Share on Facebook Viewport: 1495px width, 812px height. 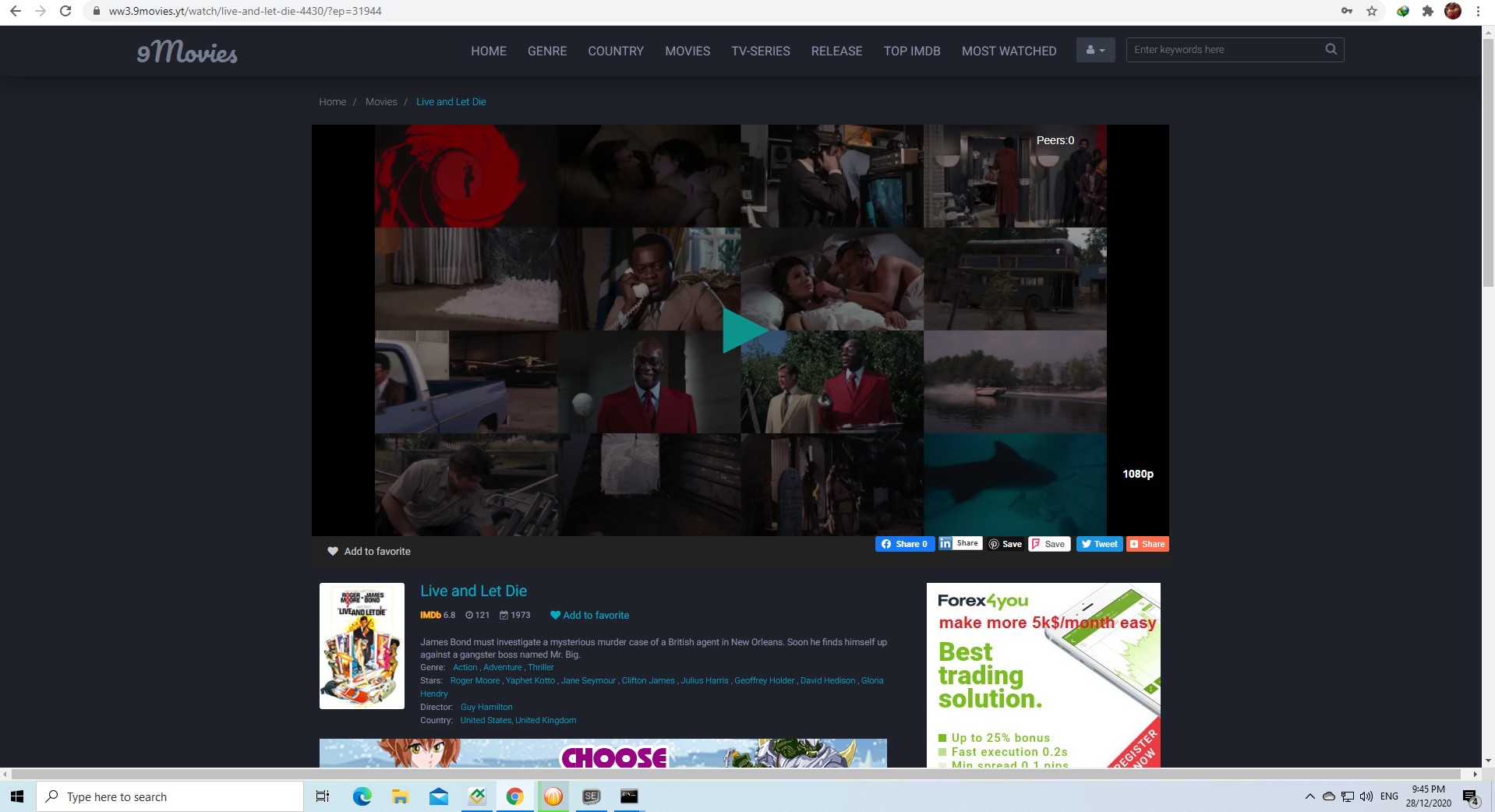905,544
